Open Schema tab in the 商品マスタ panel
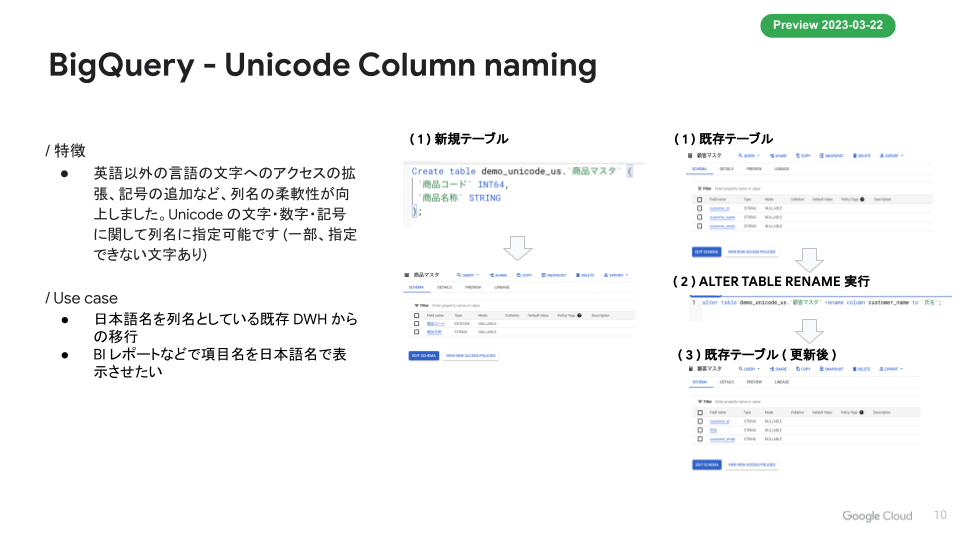The width and height of the screenshot is (960, 540). (416, 287)
